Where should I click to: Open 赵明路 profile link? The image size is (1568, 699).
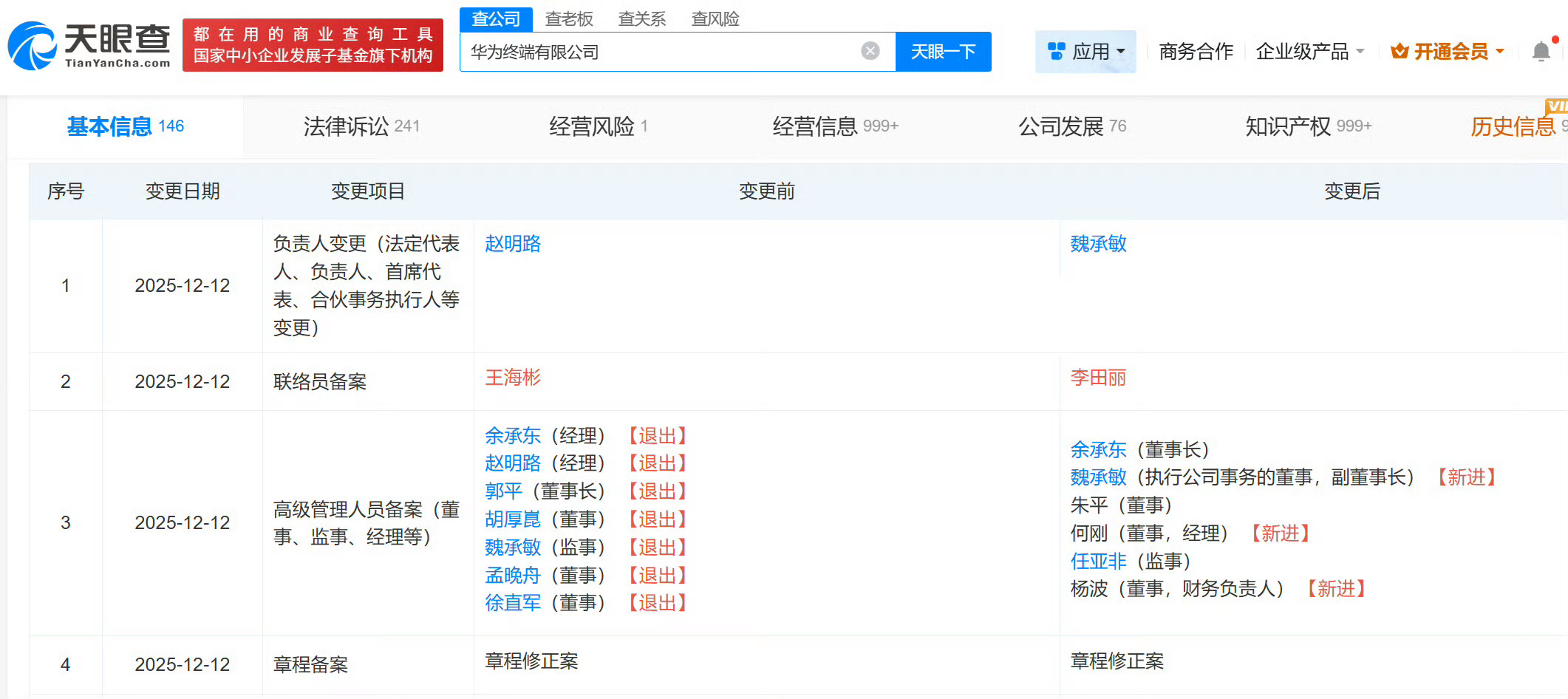coord(512,244)
